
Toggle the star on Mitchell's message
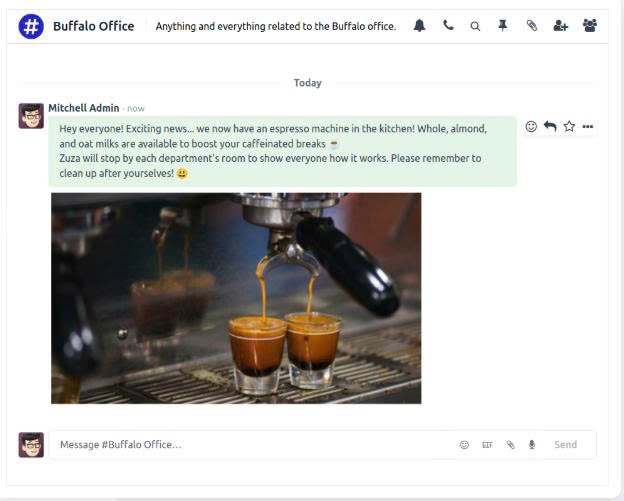coord(569,126)
